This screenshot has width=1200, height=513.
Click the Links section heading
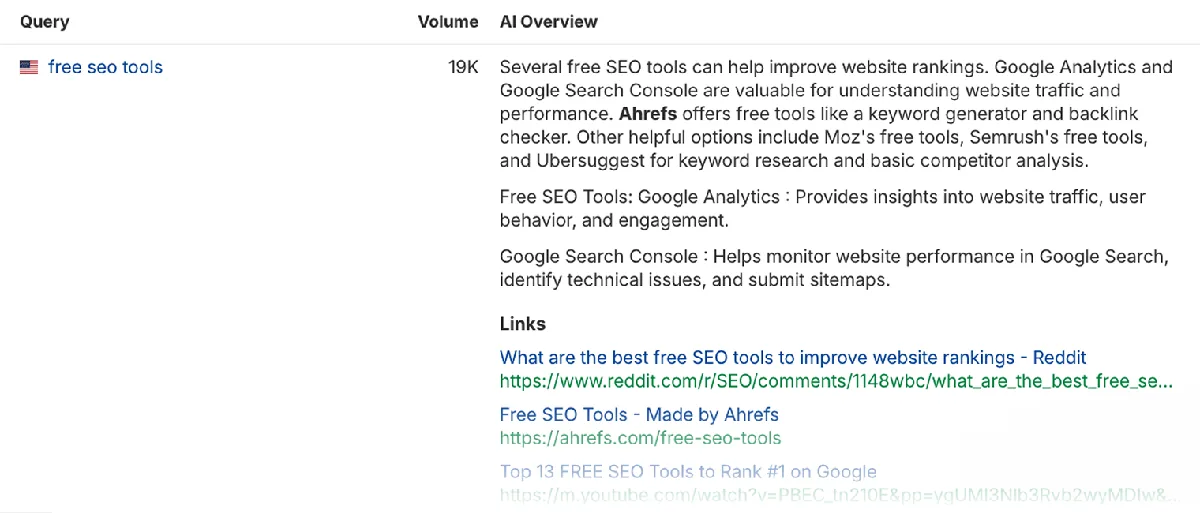pyautogui.click(x=523, y=324)
